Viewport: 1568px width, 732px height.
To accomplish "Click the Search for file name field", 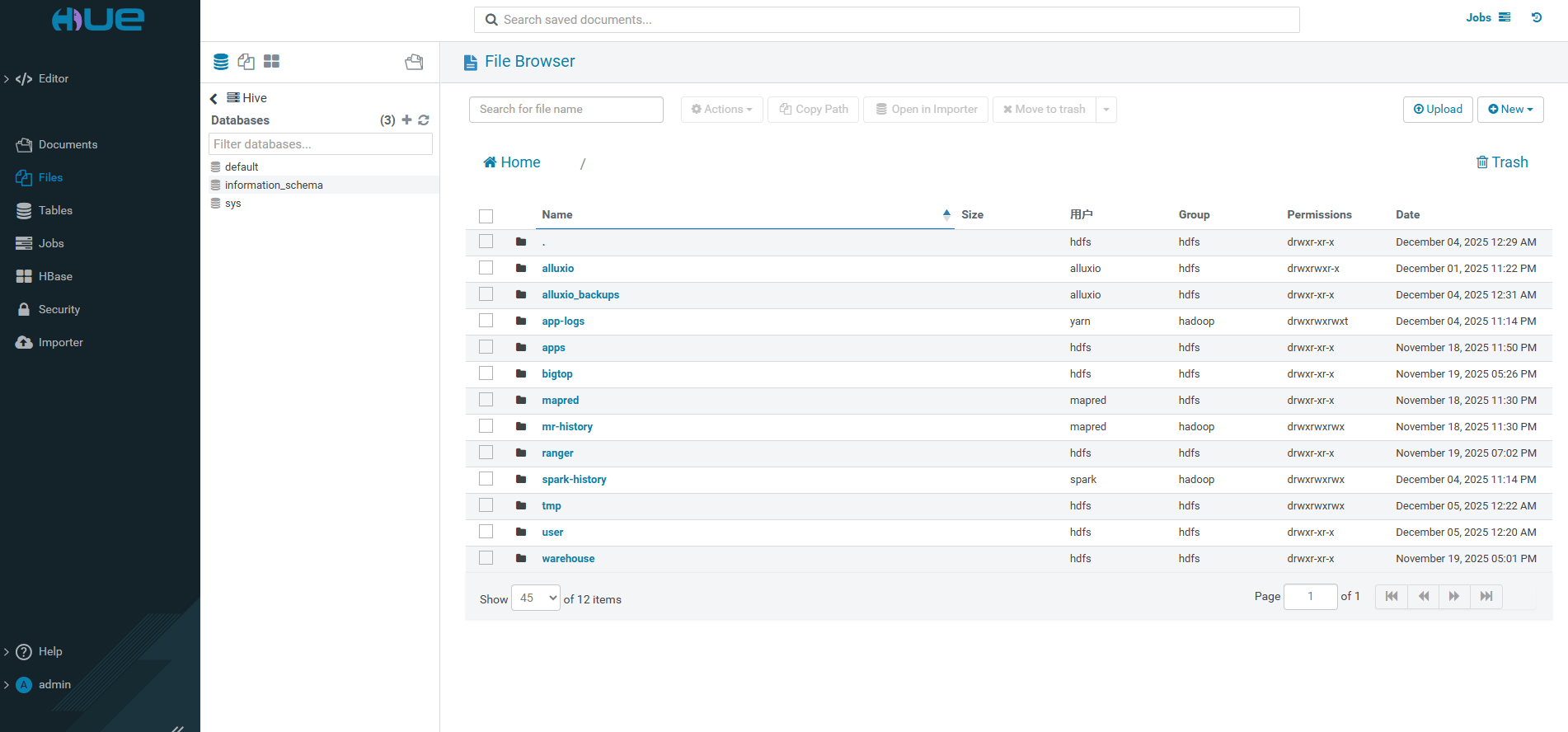I will (x=566, y=109).
